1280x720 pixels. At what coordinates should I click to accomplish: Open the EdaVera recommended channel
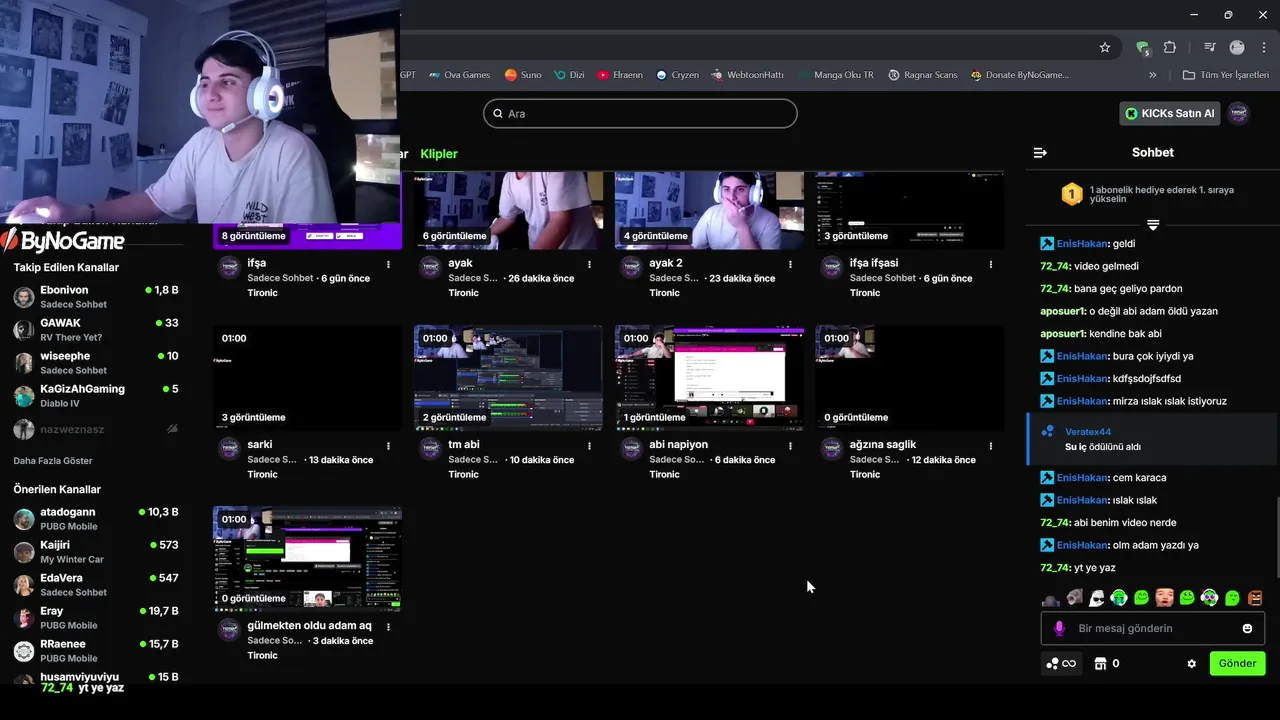coord(96,584)
